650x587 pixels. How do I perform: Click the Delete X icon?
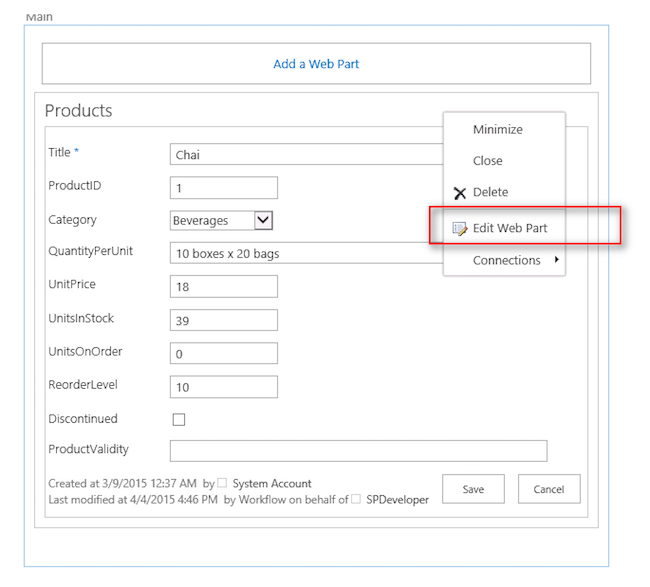tap(460, 193)
